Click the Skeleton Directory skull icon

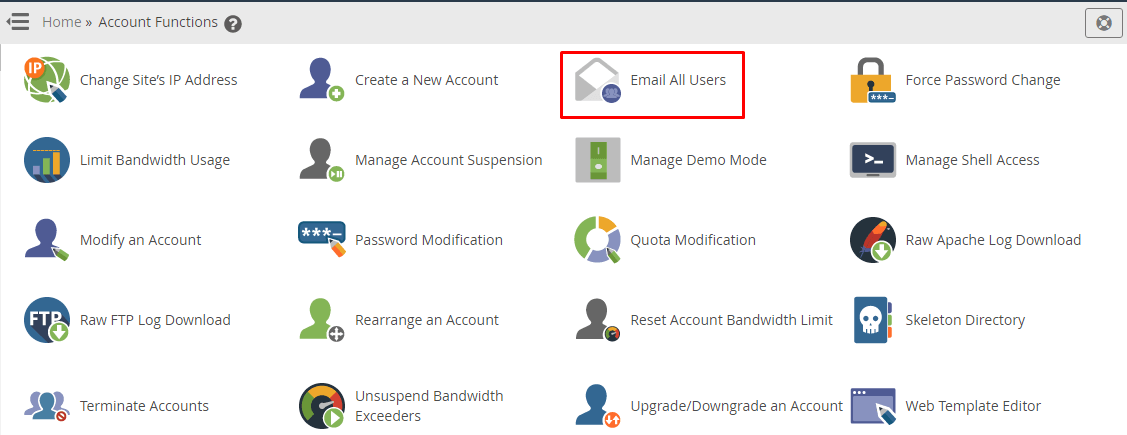pos(872,320)
